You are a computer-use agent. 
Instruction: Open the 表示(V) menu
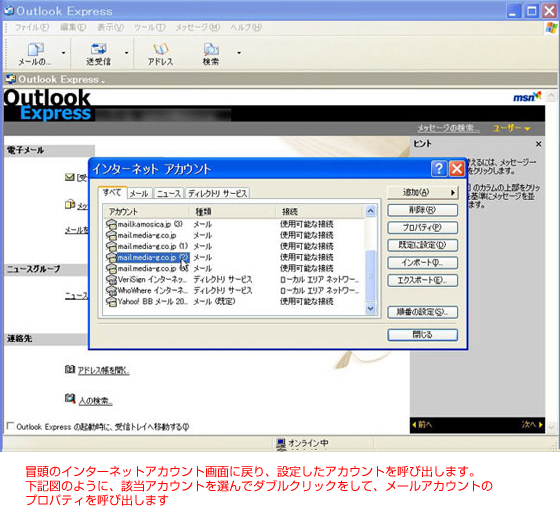coord(110,27)
